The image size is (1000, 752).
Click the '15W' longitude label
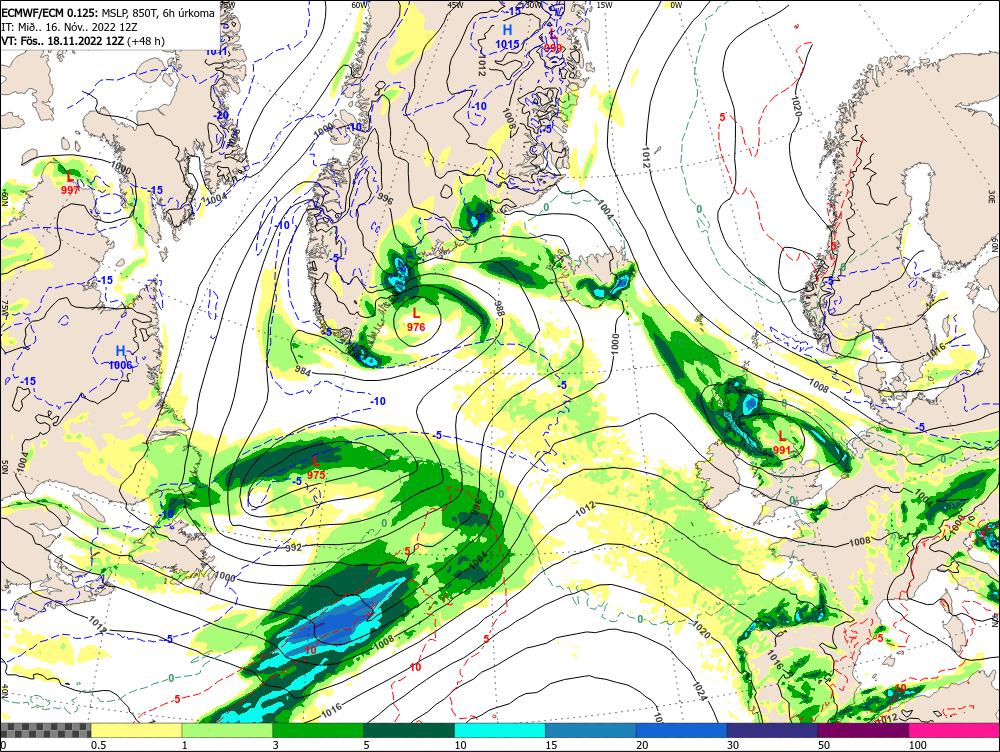605,5
